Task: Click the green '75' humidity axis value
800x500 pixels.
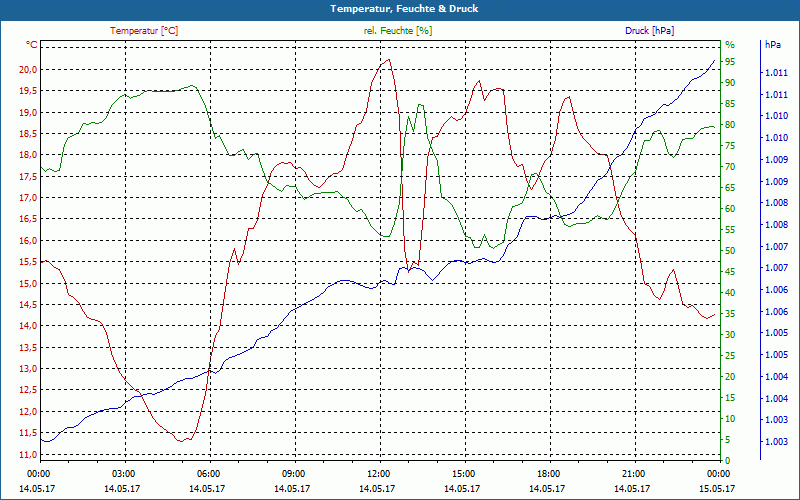Action: [x=730, y=146]
